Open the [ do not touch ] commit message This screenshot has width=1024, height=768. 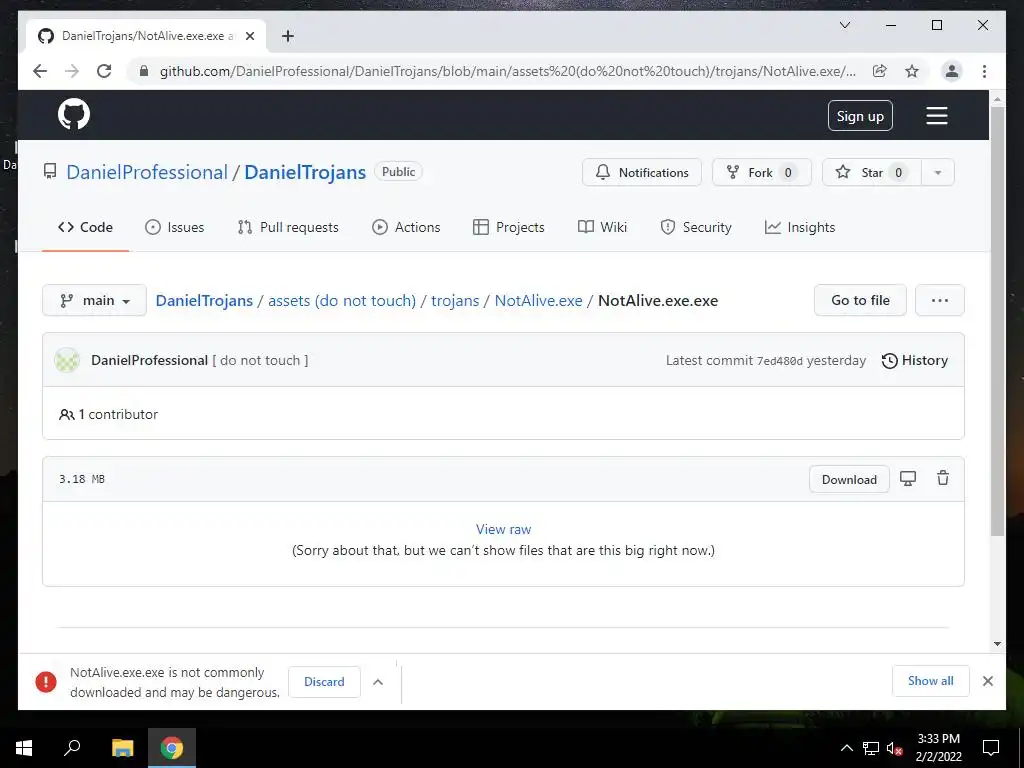coord(261,360)
